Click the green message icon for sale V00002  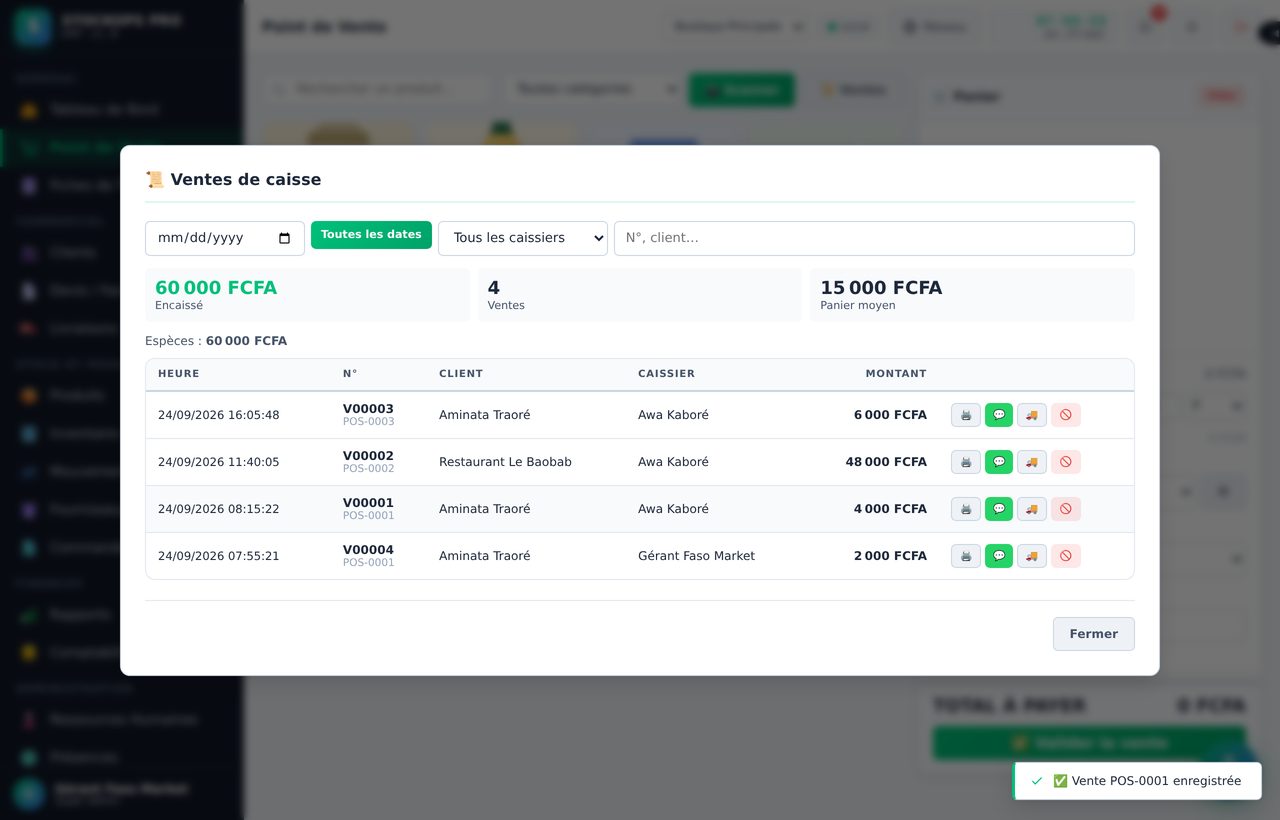pyautogui.click(x=999, y=462)
